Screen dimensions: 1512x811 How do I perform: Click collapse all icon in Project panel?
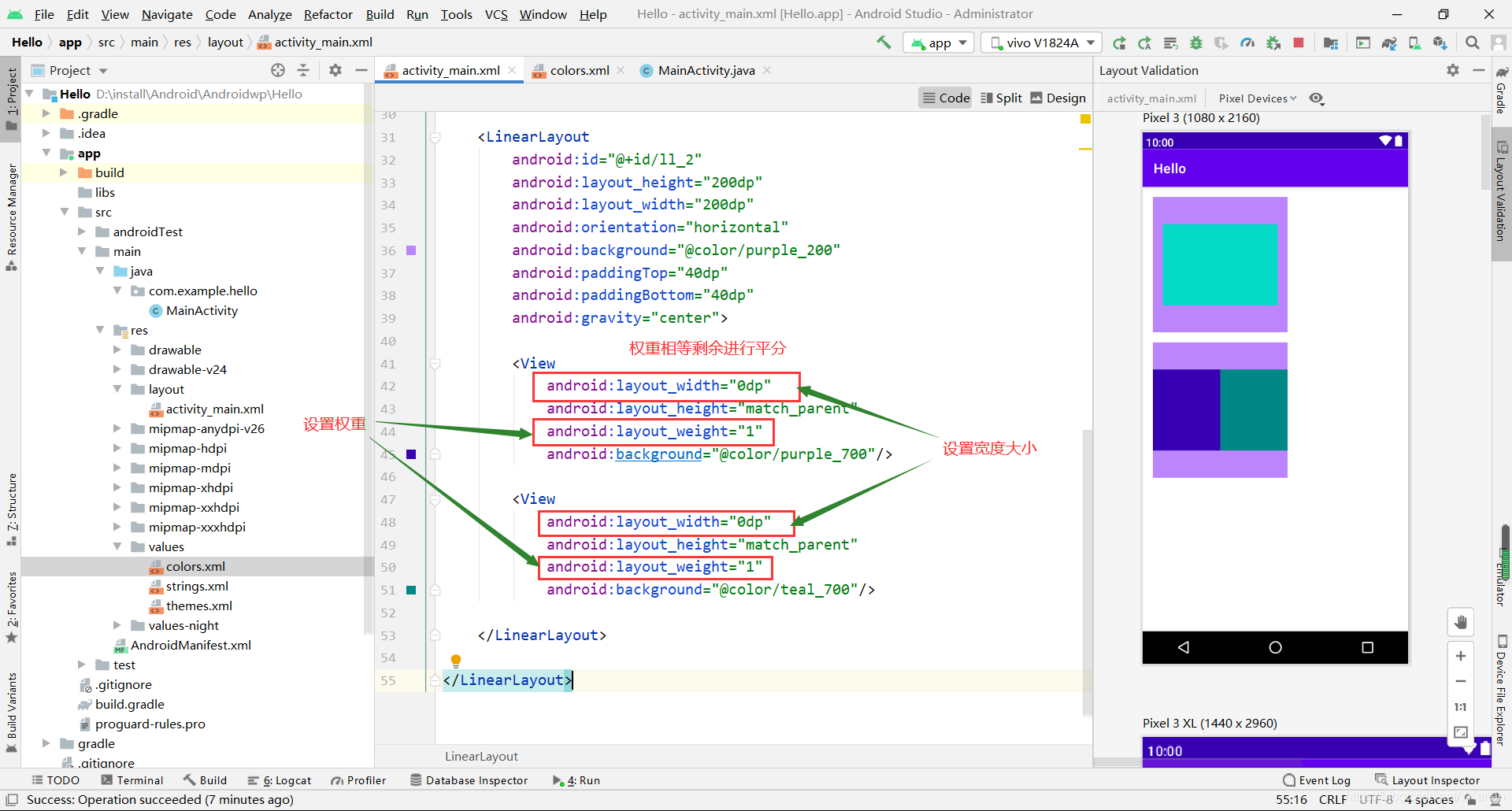[303, 70]
